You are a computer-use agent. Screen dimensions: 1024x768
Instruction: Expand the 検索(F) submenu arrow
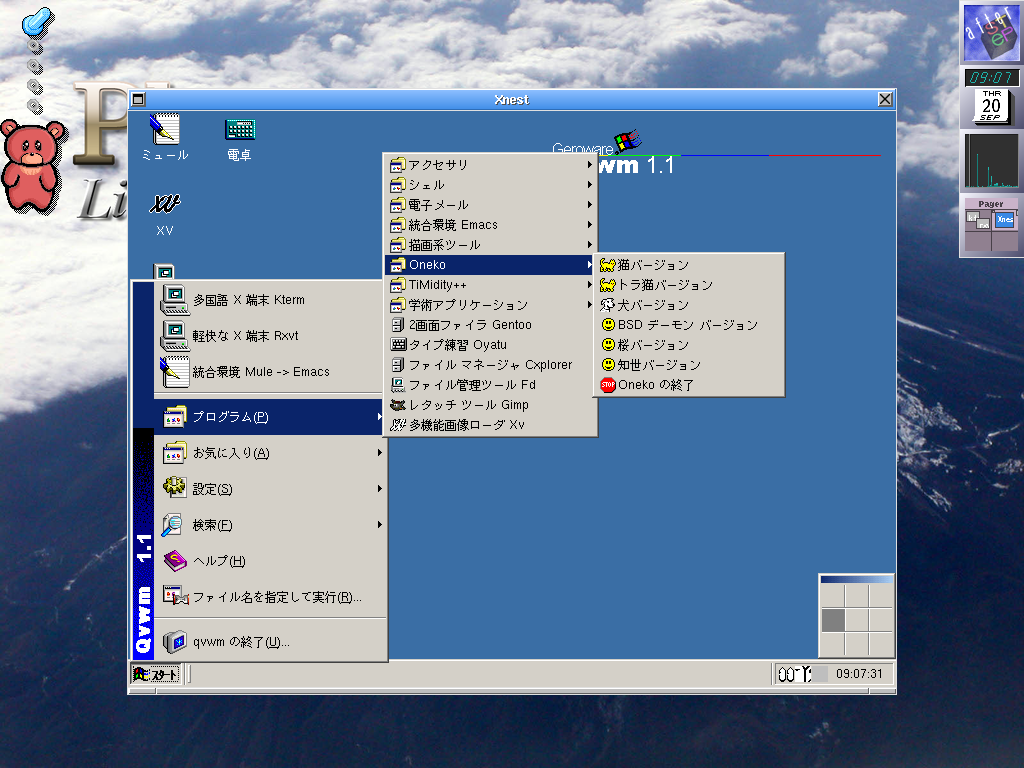pyautogui.click(x=379, y=524)
